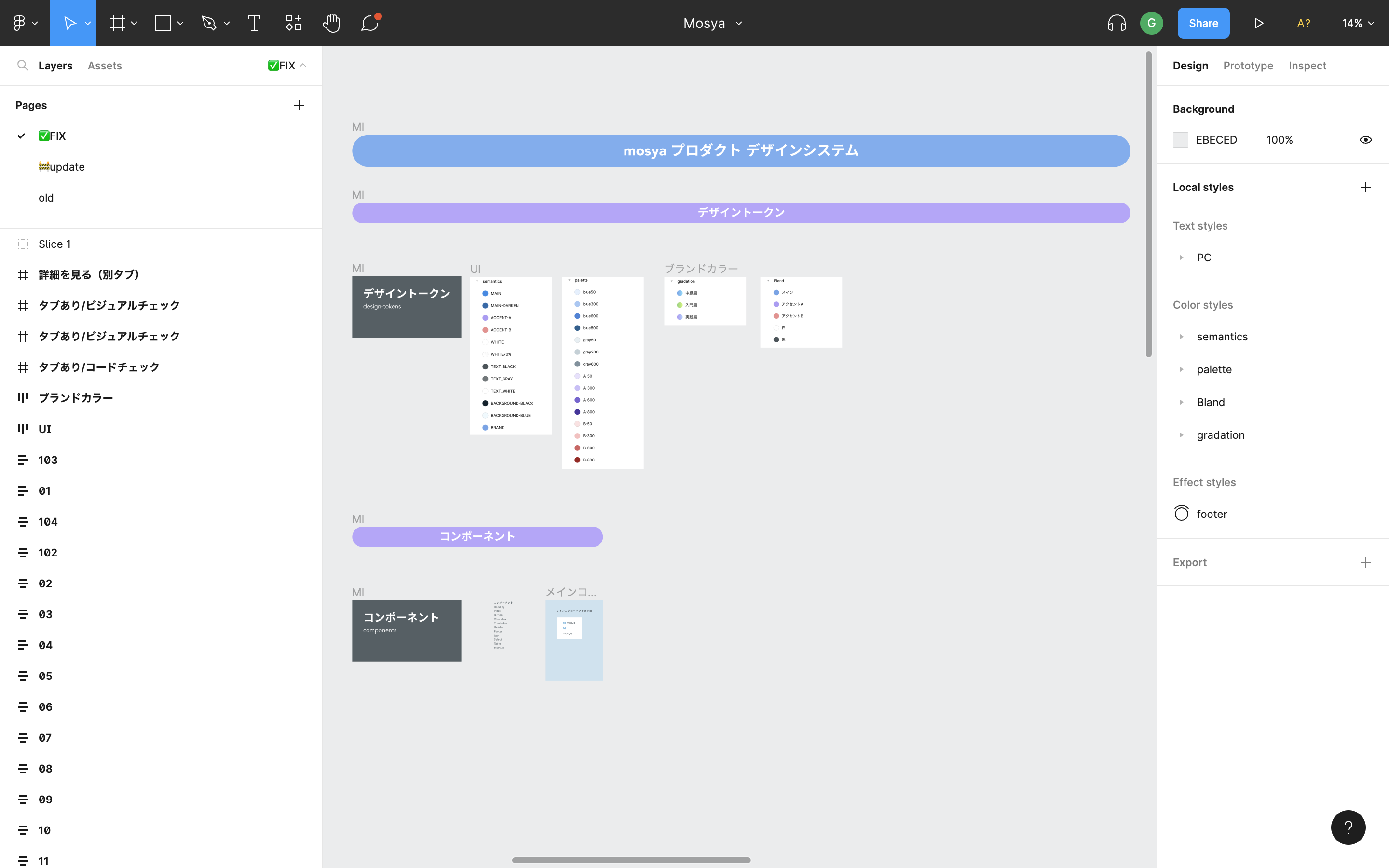The height and width of the screenshot is (868, 1389).
Task: Click the search icon in the Layers panel
Action: [x=22, y=66]
